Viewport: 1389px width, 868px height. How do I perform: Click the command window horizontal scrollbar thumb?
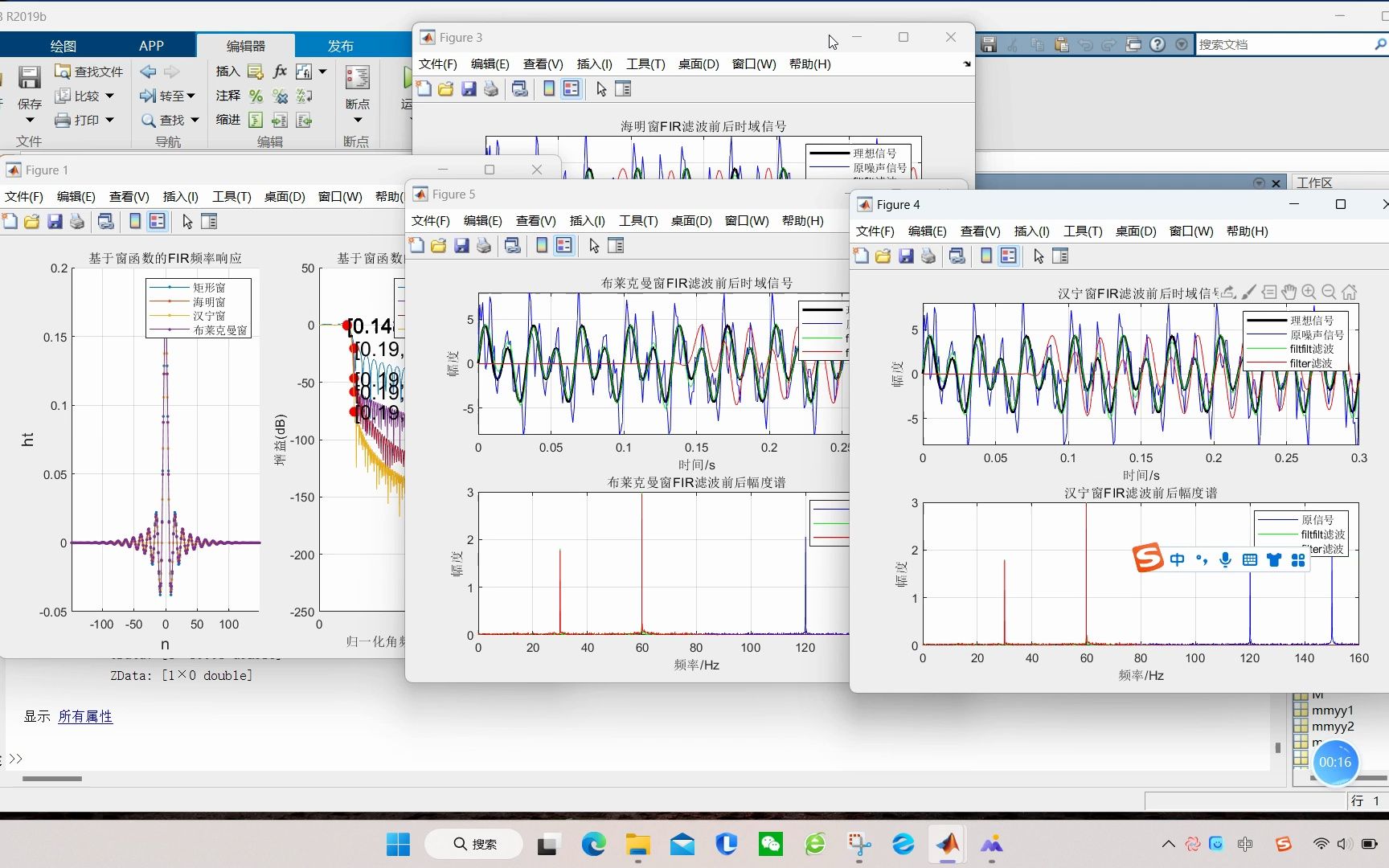[52, 779]
